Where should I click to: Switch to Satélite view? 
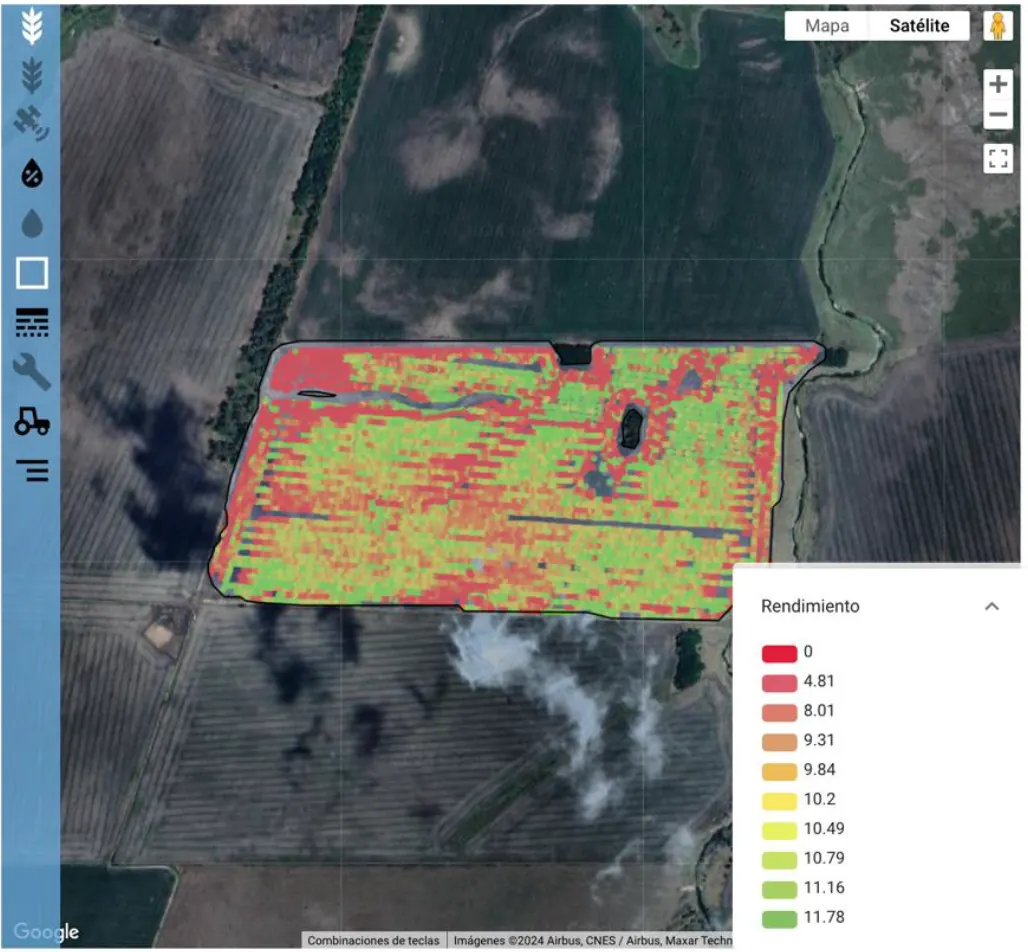point(919,26)
